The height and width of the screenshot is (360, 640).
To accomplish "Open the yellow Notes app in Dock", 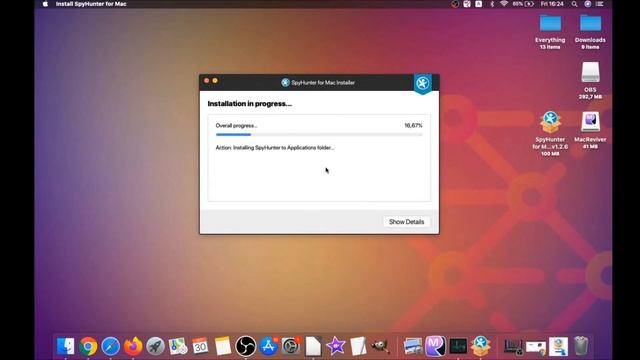I will [223, 346].
